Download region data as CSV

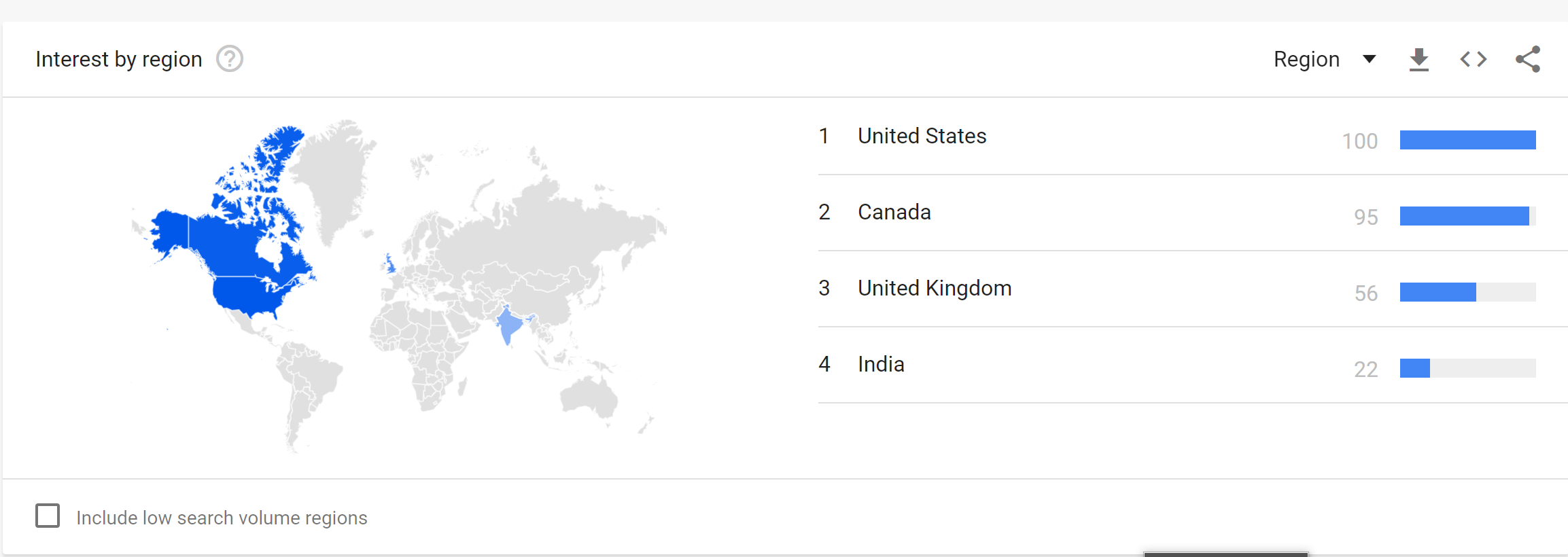[1418, 60]
